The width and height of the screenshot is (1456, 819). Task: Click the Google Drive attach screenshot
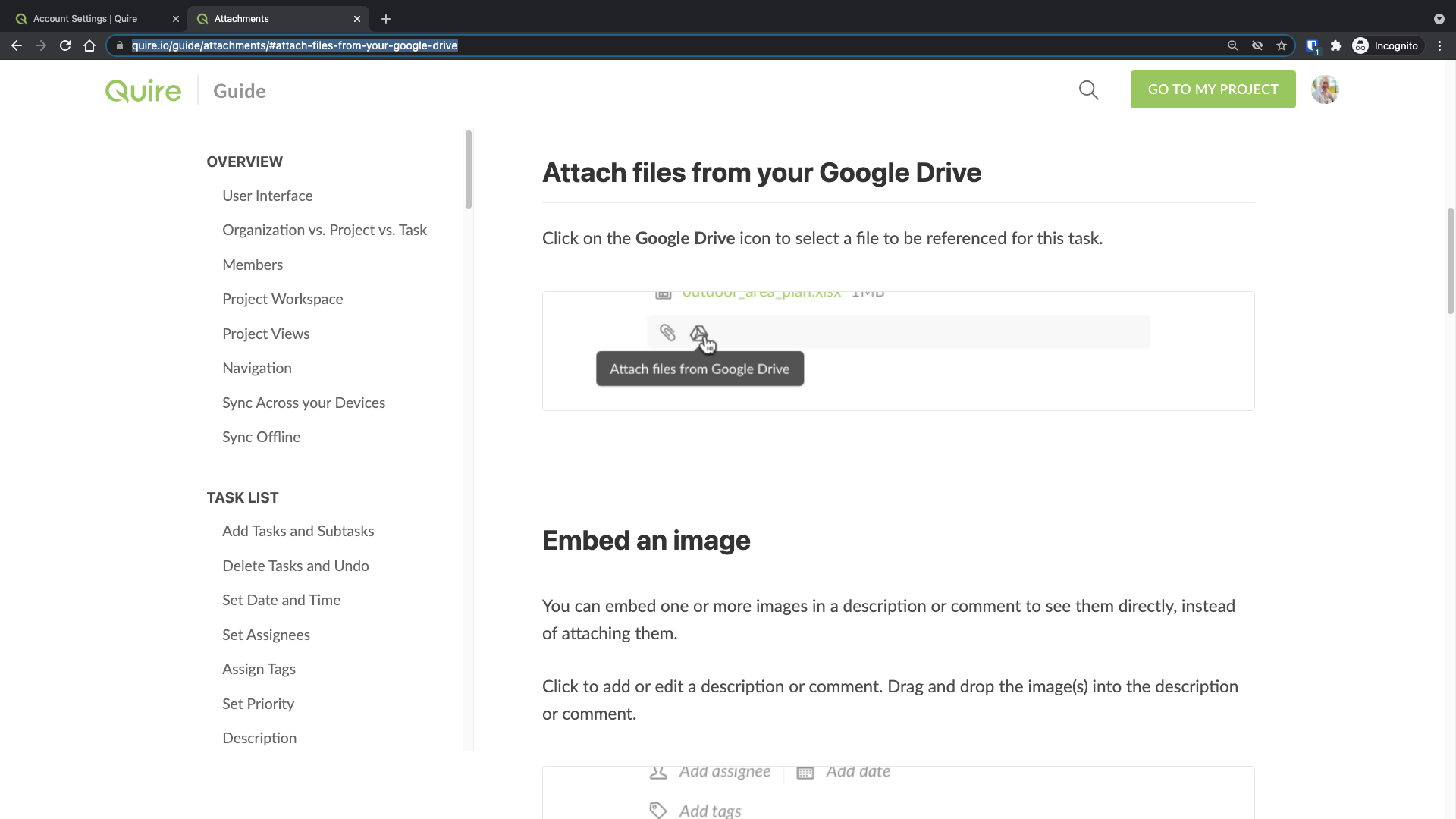899,351
